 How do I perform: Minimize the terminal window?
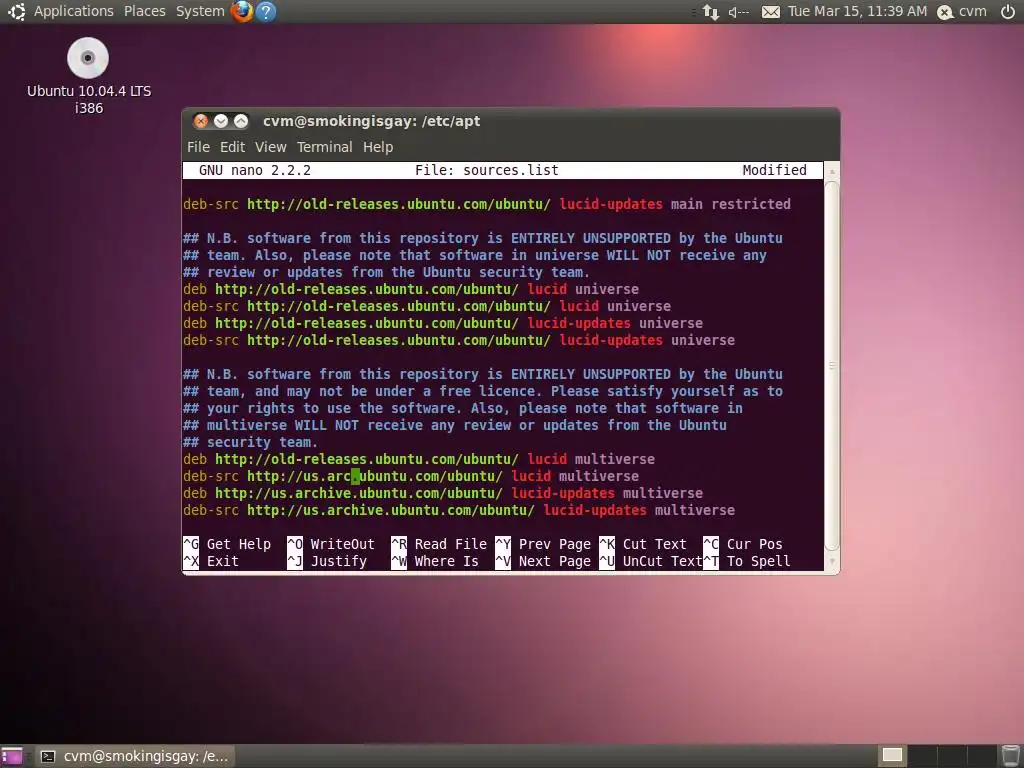point(221,121)
